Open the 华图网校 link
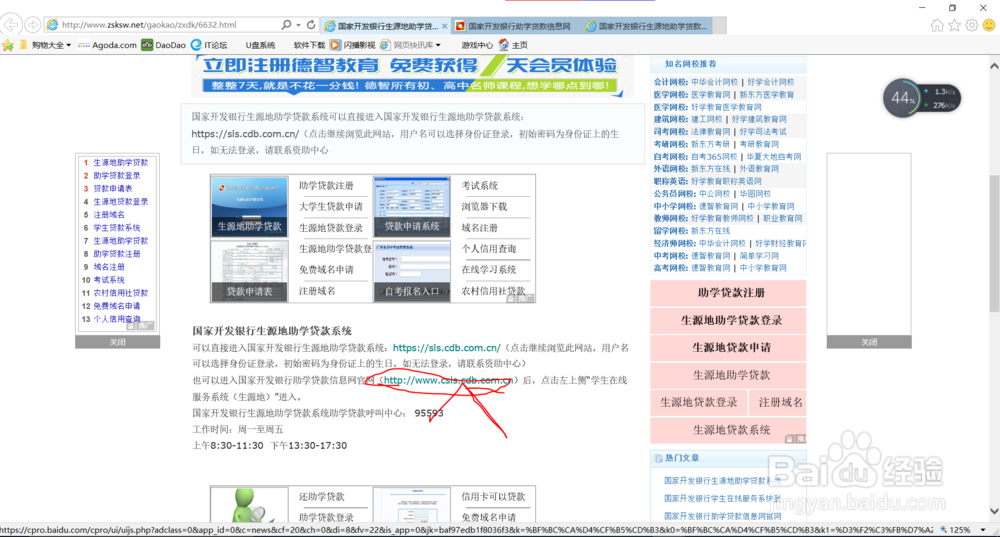This screenshot has width=1000, height=537. (x=755, y=194)
